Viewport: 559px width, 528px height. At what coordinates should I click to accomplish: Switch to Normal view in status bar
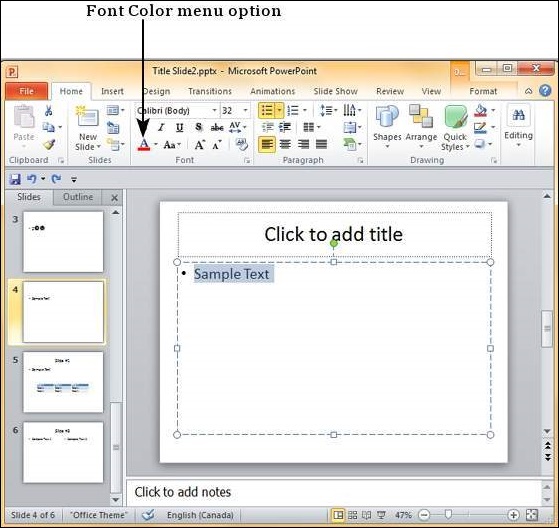pos(338,515)
